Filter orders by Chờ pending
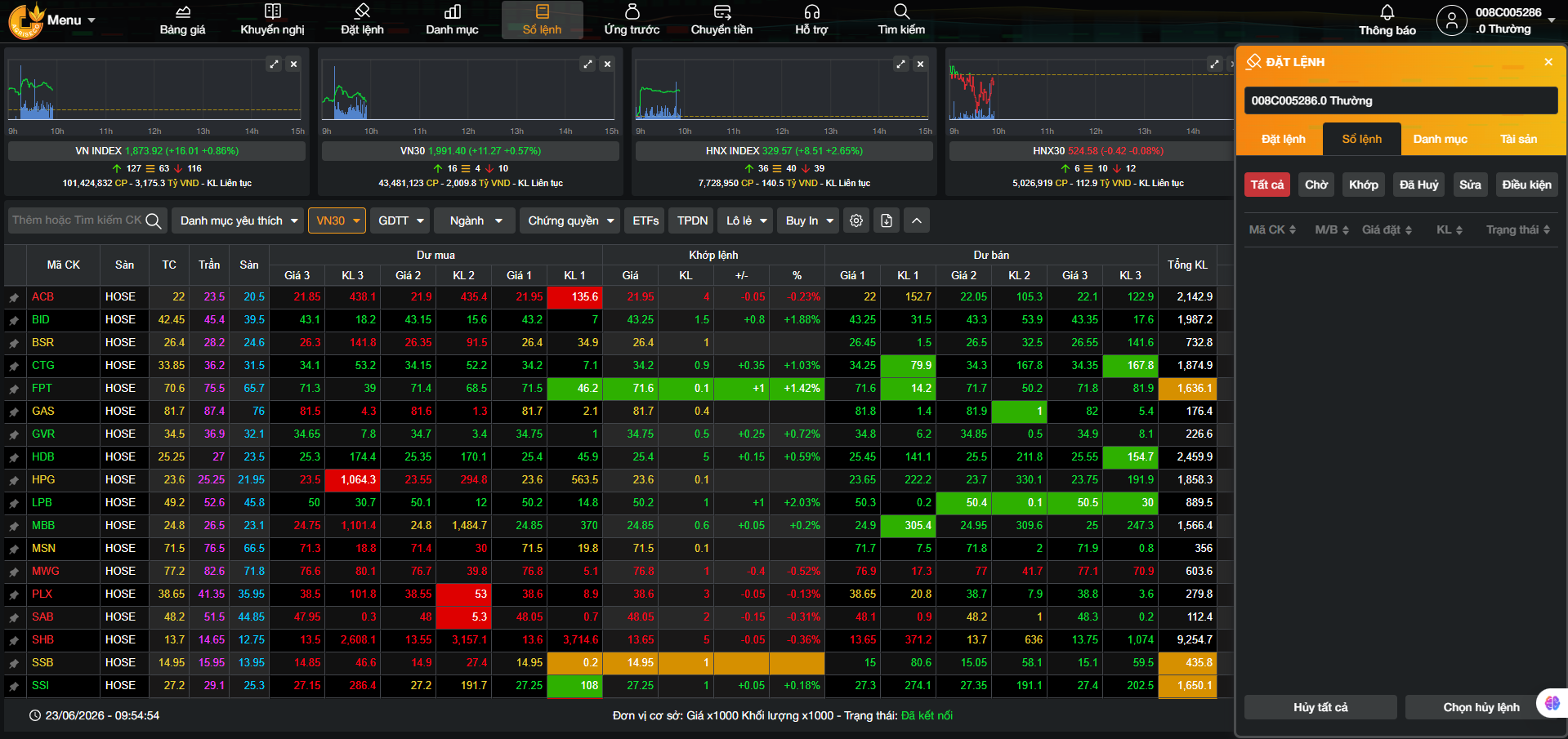Image resolution: width=1568 pixels, height=739 pixels. pos(1316,185)
